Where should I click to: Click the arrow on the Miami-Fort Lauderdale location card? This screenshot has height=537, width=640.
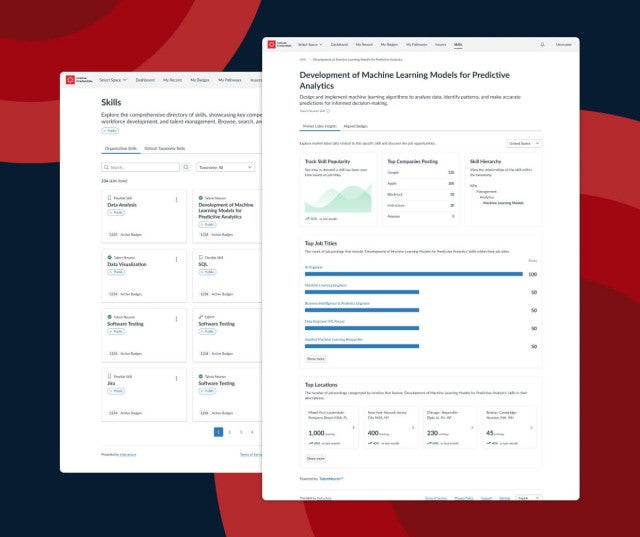353,427
